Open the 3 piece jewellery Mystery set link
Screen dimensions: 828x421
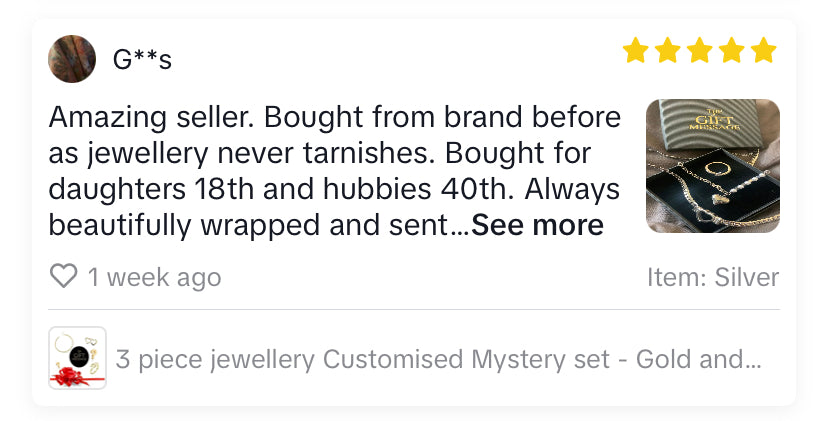click(x=438, y=359)
